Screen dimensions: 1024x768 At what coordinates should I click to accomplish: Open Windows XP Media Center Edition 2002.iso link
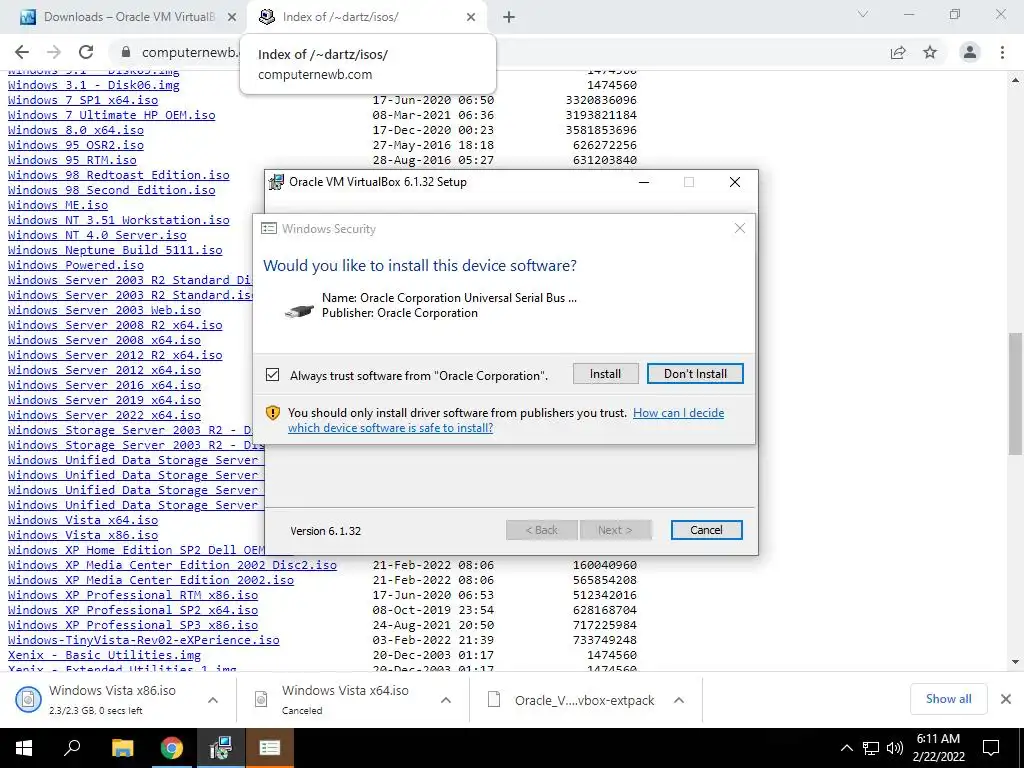click(x=151, y=580)
